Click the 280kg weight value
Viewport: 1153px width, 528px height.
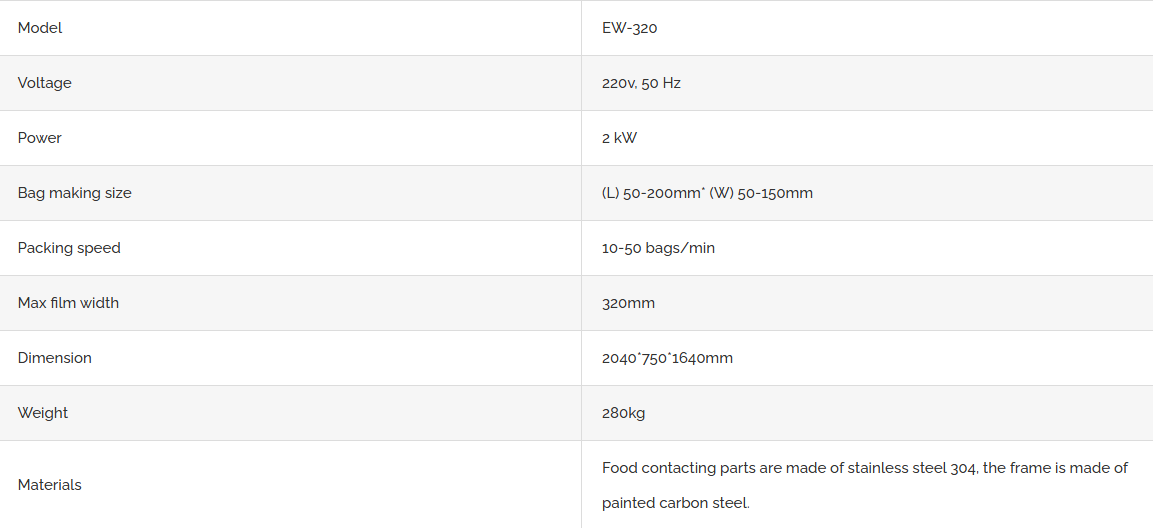point(623,413)
